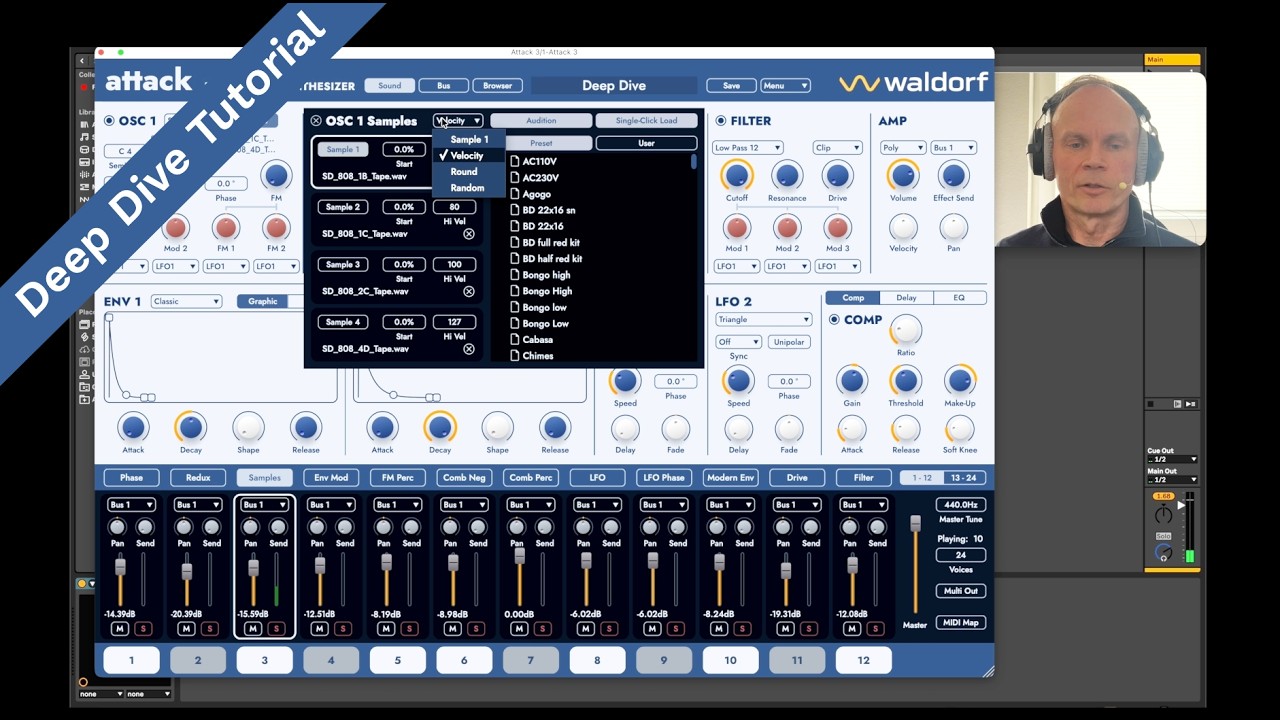Choose Sample 1 in sample mode menu
1280x720 pixels.
pyautogui.click(x=469, y=140)
